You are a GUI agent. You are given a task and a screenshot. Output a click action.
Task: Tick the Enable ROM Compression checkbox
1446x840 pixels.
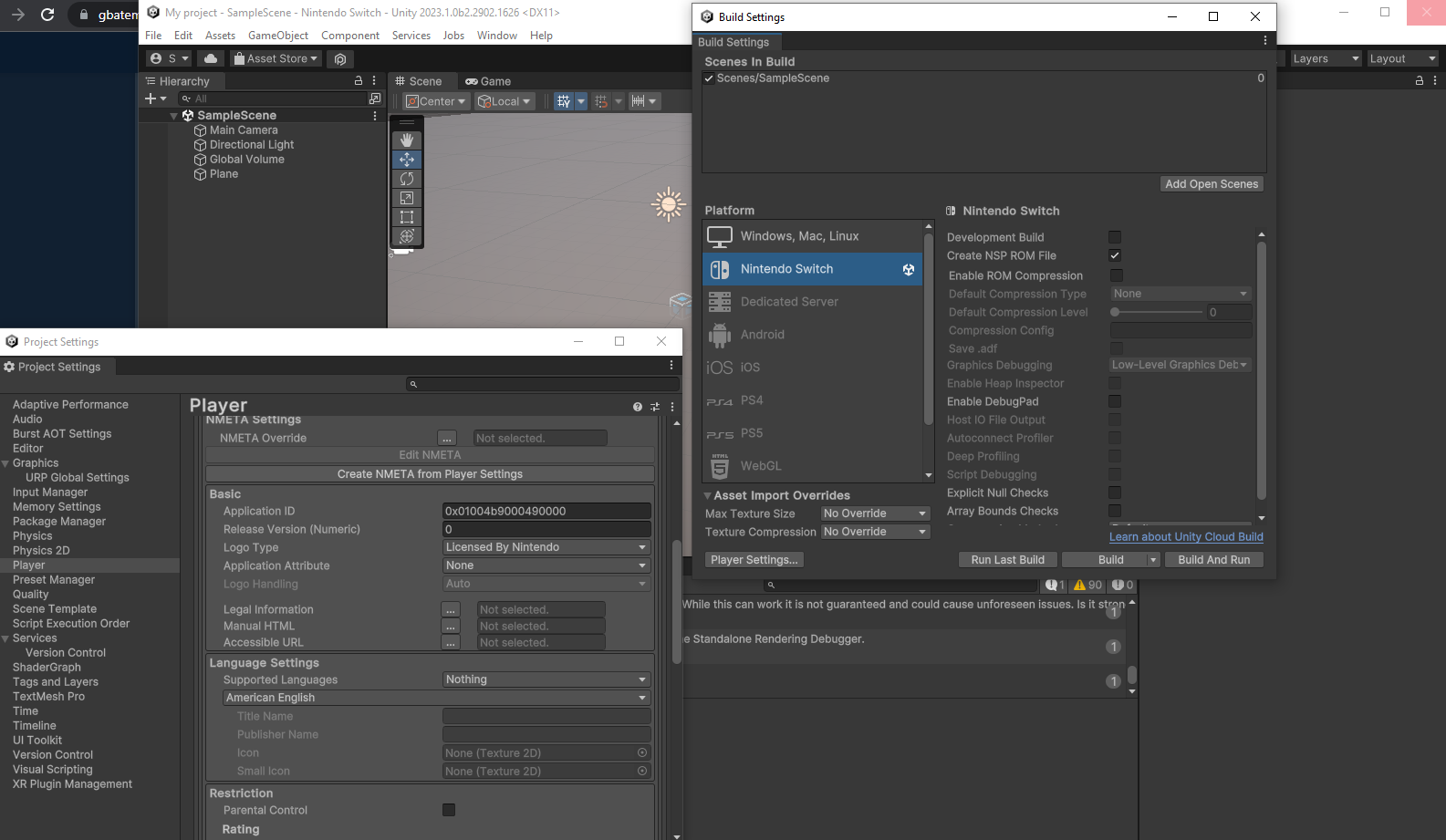pos(1117,275)
